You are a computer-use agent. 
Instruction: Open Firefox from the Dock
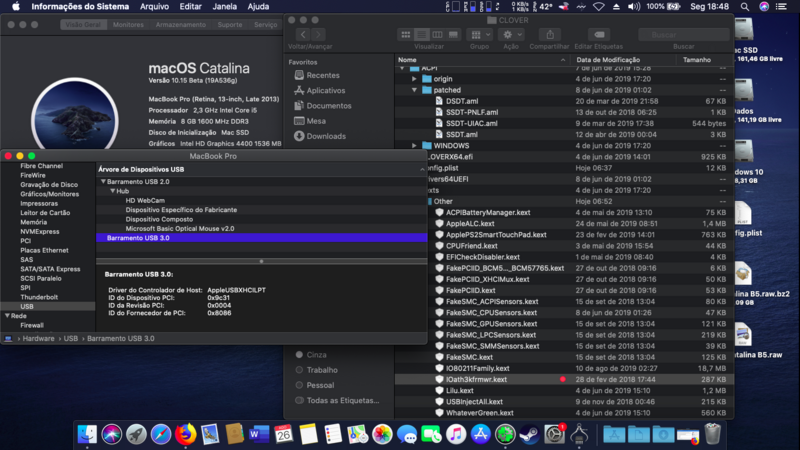[x=185, y=434]
